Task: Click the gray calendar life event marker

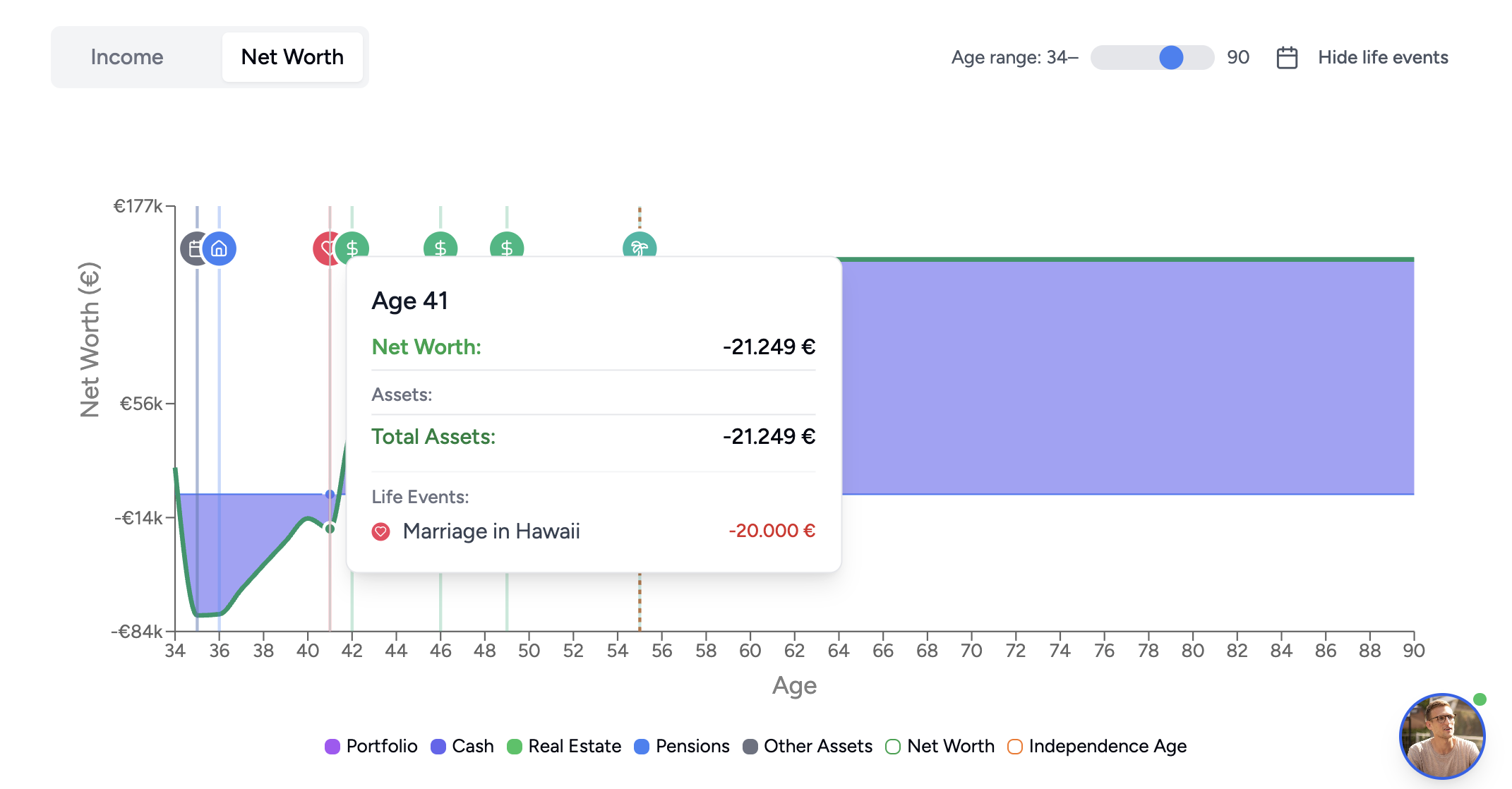Action: pos(191,248)
